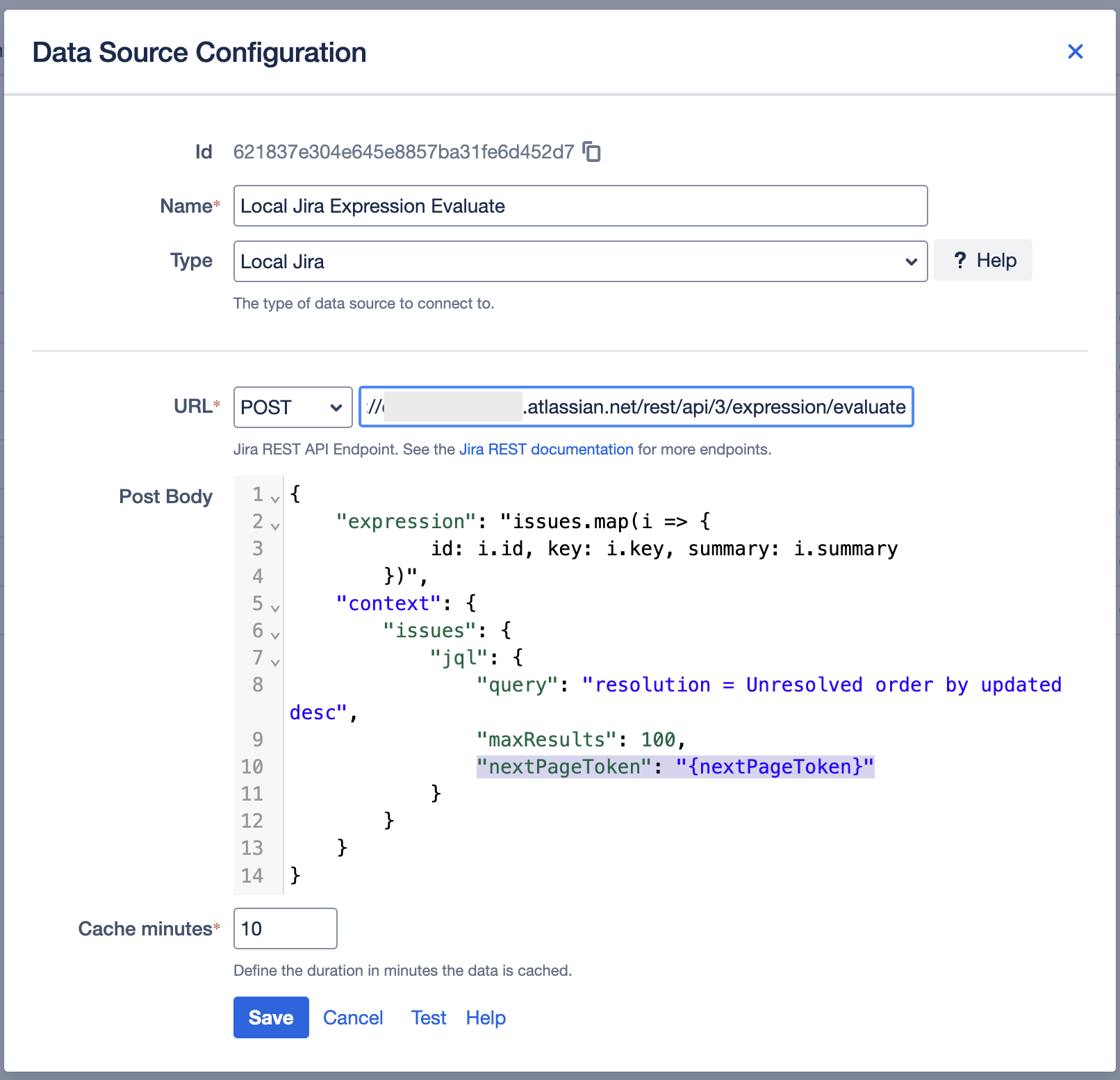Open the Type dropdown showing Local Jira
Viewport: 1120px width, 1080px height.
pos(579,262)
